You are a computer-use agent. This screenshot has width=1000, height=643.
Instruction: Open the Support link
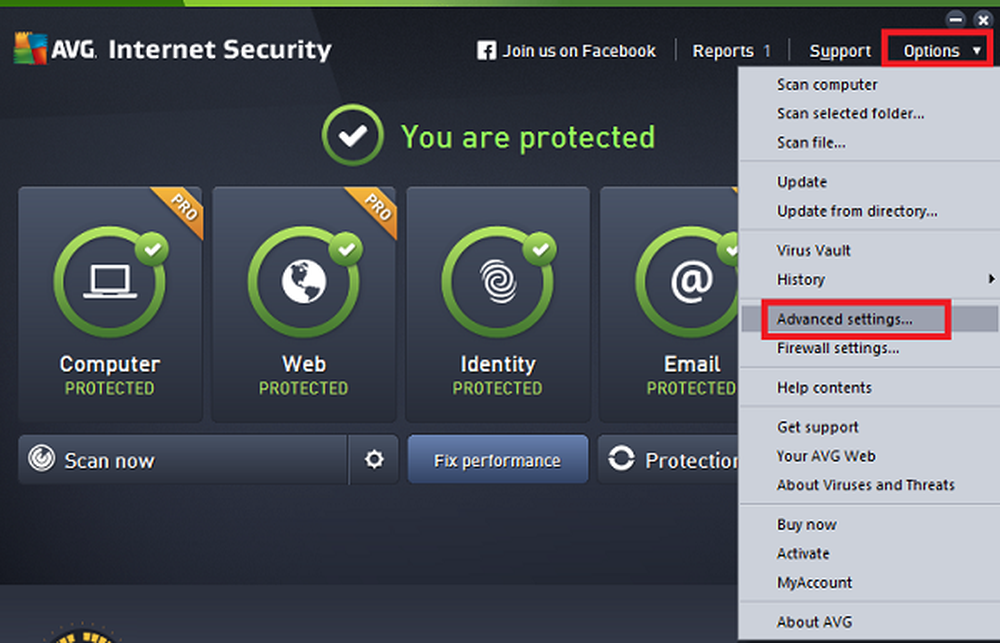click(840, 50)
